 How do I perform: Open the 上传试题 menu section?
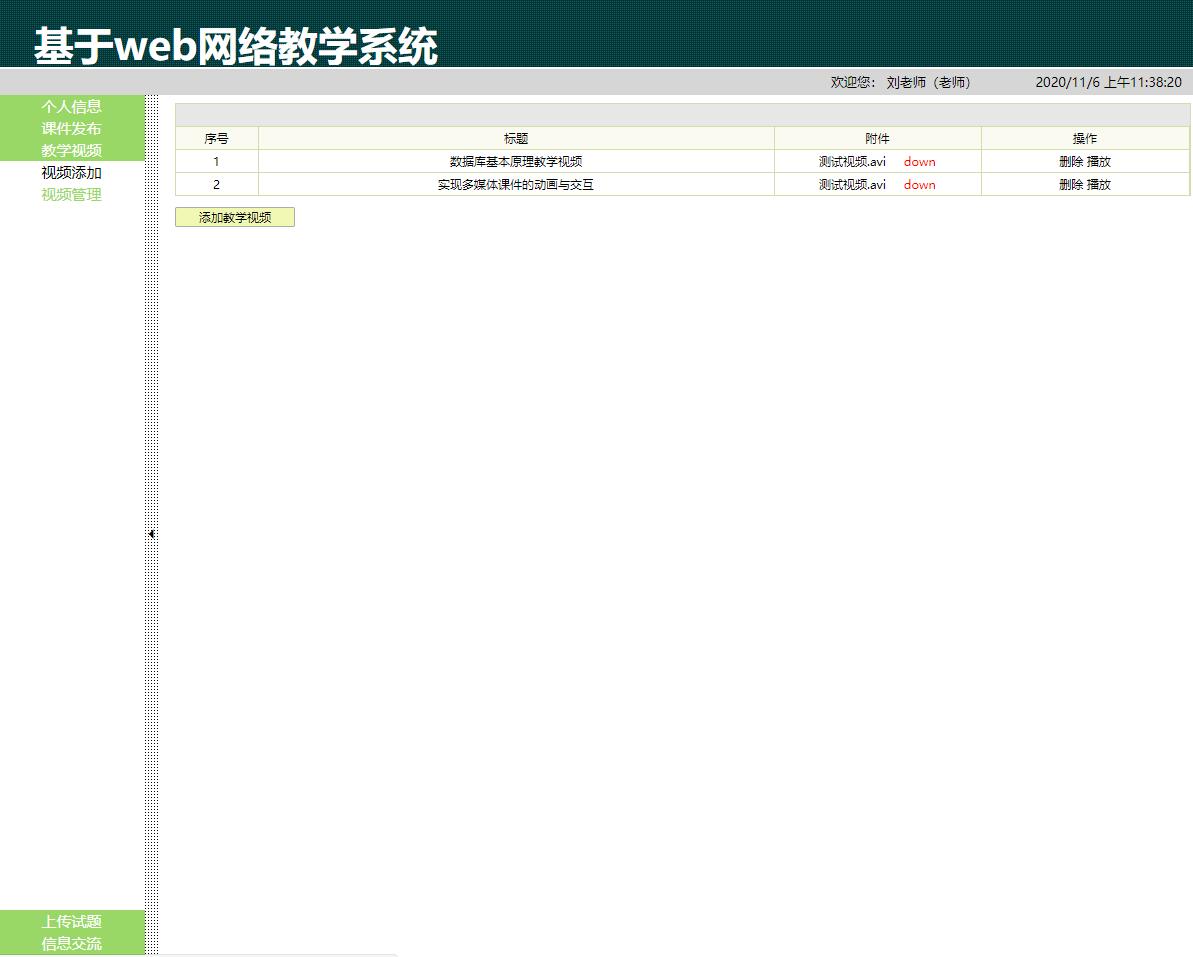tap(71, 921)
